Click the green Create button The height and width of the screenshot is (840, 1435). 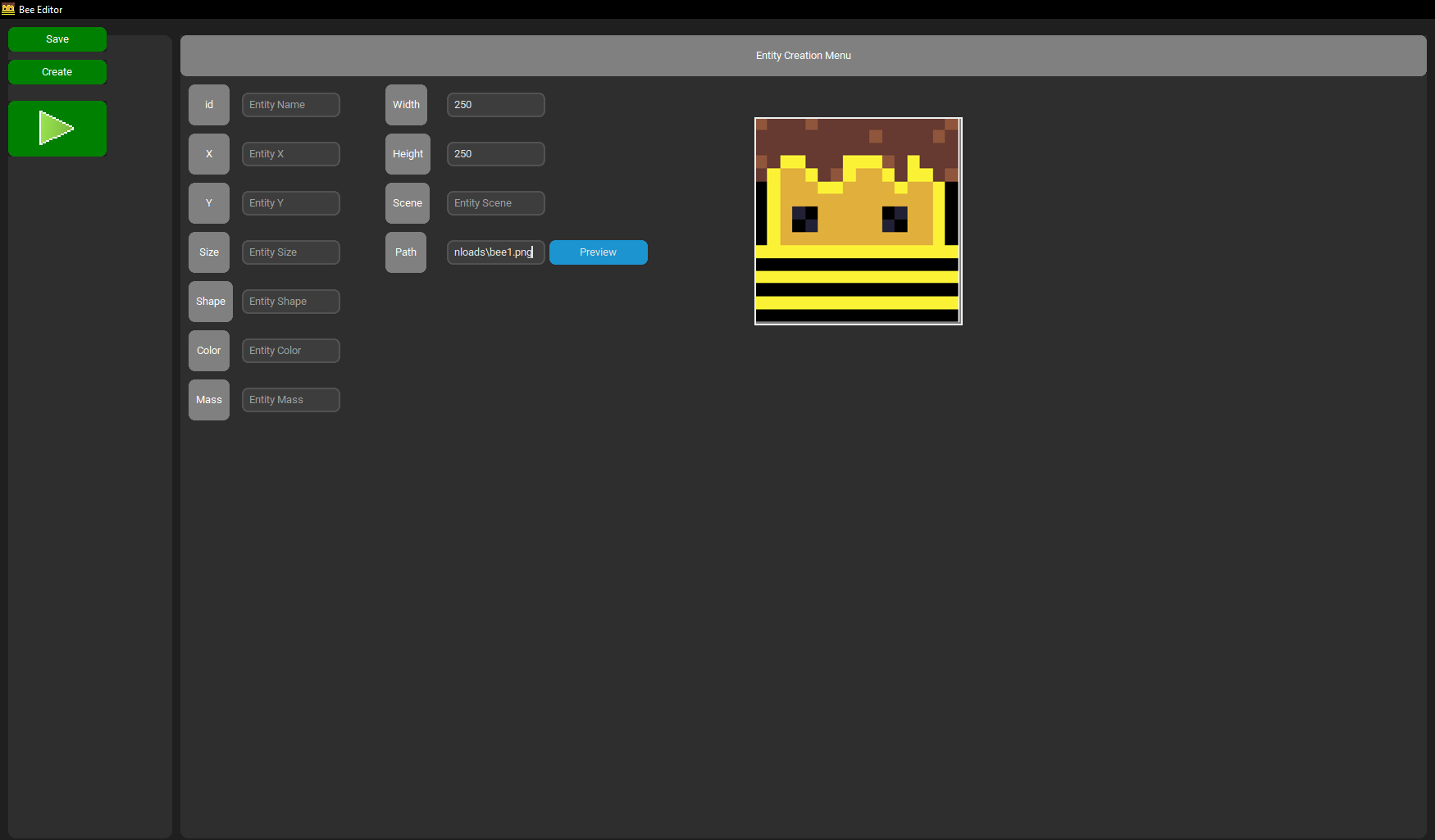point(57,72)
